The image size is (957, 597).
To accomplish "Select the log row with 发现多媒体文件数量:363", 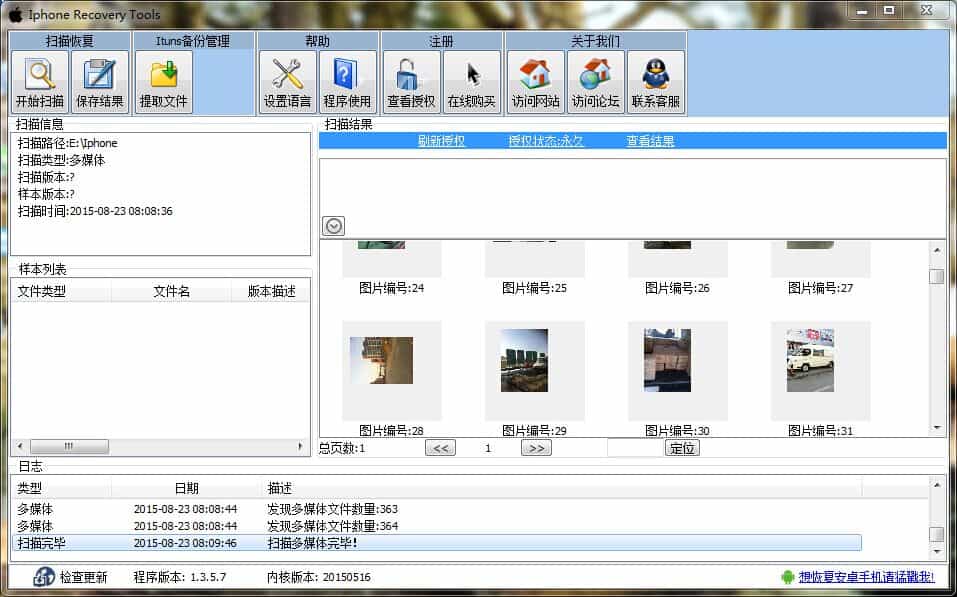I will click(x=437, y=508).
